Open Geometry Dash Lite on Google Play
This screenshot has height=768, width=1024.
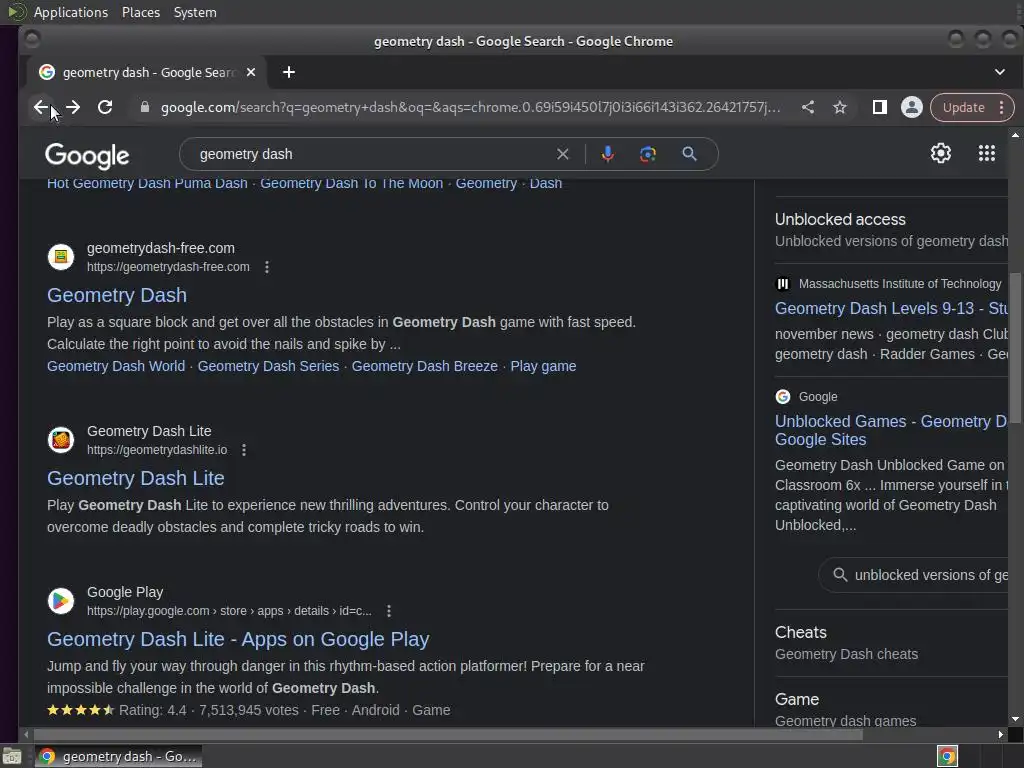coord(238,639)
